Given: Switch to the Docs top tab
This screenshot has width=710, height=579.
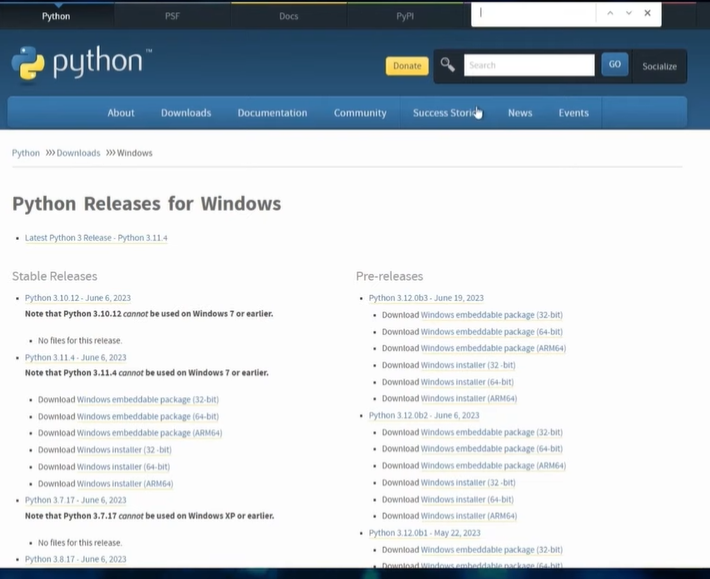Looking at the screenshot, I should tap(288, 16).
